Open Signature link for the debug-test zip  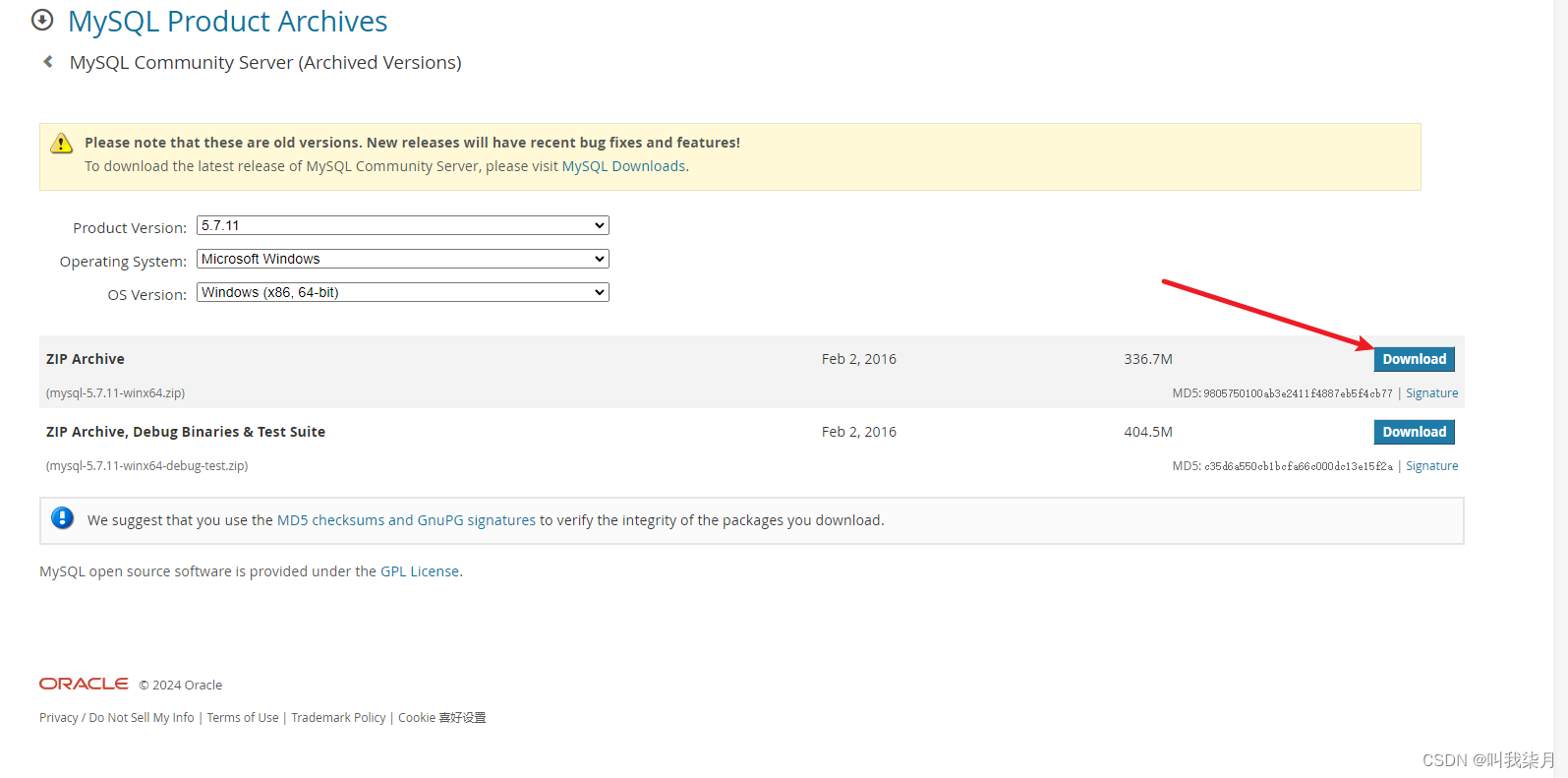tap(1431, 466)
